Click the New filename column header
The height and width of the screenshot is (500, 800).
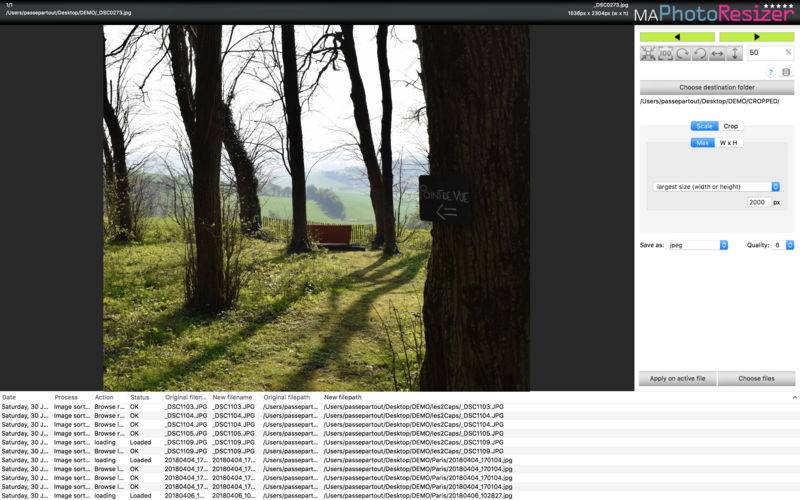tap(233, 398)
